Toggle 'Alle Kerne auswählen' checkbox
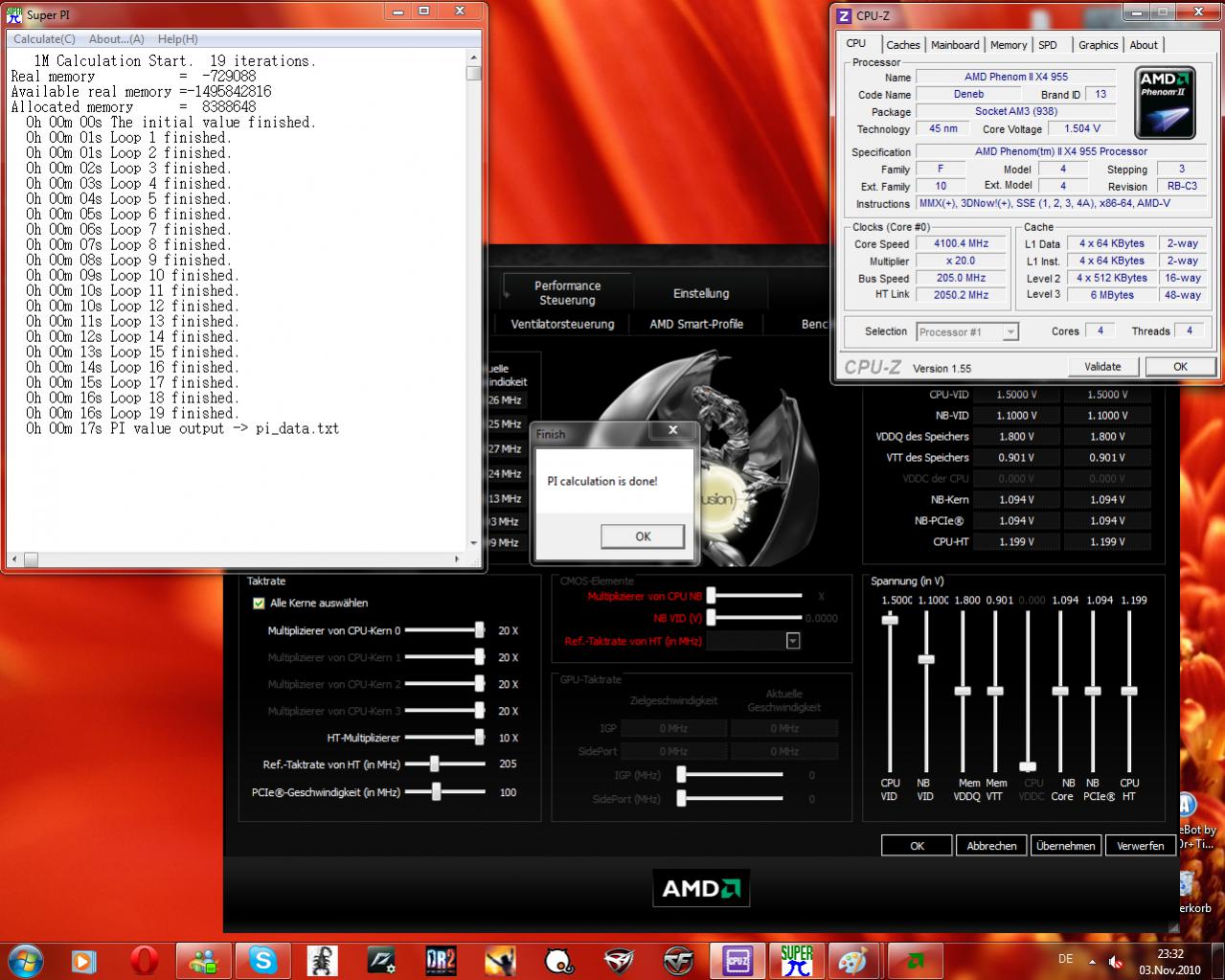The width and height of the screenshot is (1225, 980). pos(259,604)
